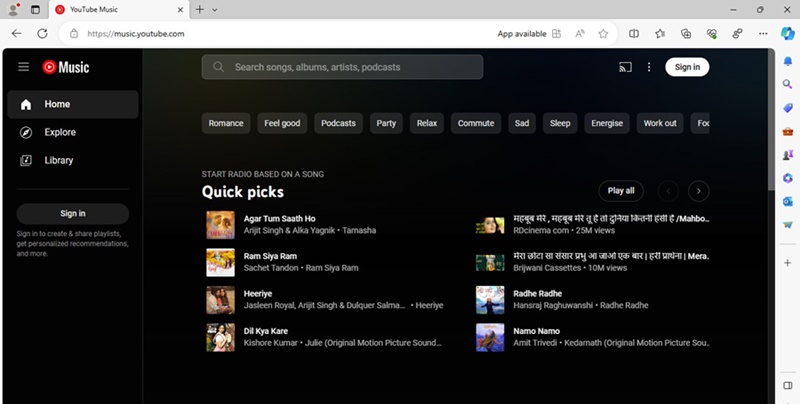This screenshot has height=404, width=800.
Task: Open the sidebar Tools briefcase
Action: click(788, 131)
